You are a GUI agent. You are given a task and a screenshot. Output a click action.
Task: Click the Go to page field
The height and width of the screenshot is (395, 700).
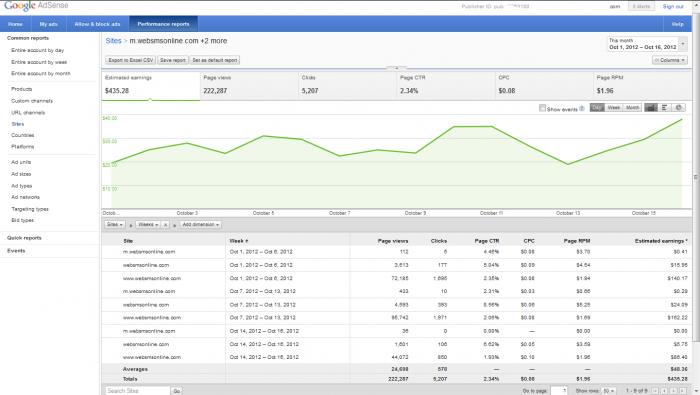pyautogui.click(x=558, y=391)
